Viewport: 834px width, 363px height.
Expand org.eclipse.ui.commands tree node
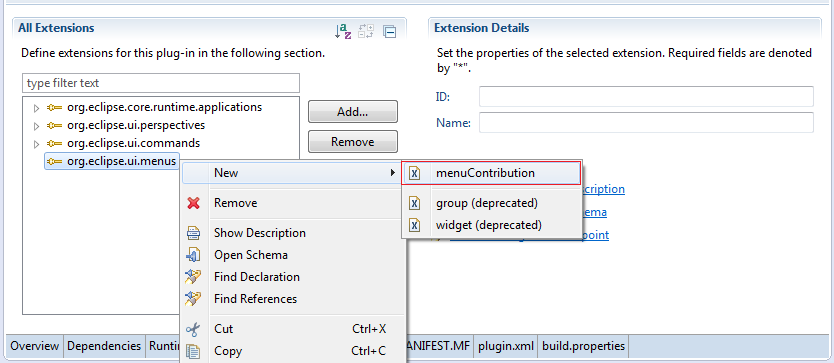point(36,144)
